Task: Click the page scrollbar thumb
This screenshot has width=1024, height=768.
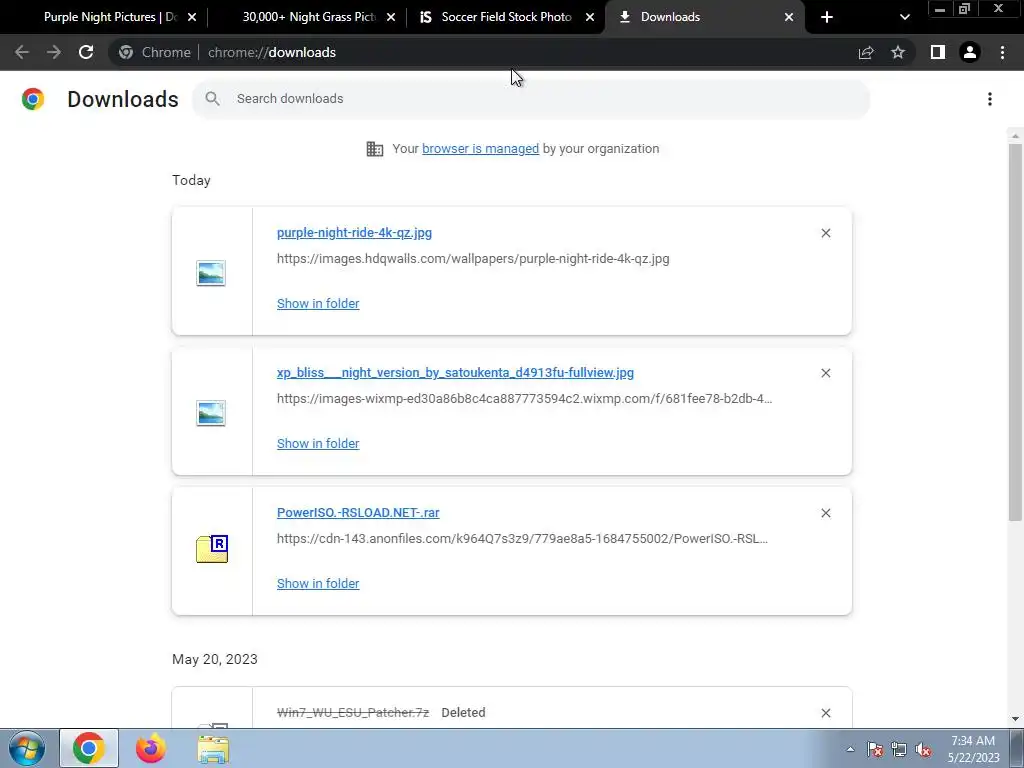Action: [x=1015, y=332]
